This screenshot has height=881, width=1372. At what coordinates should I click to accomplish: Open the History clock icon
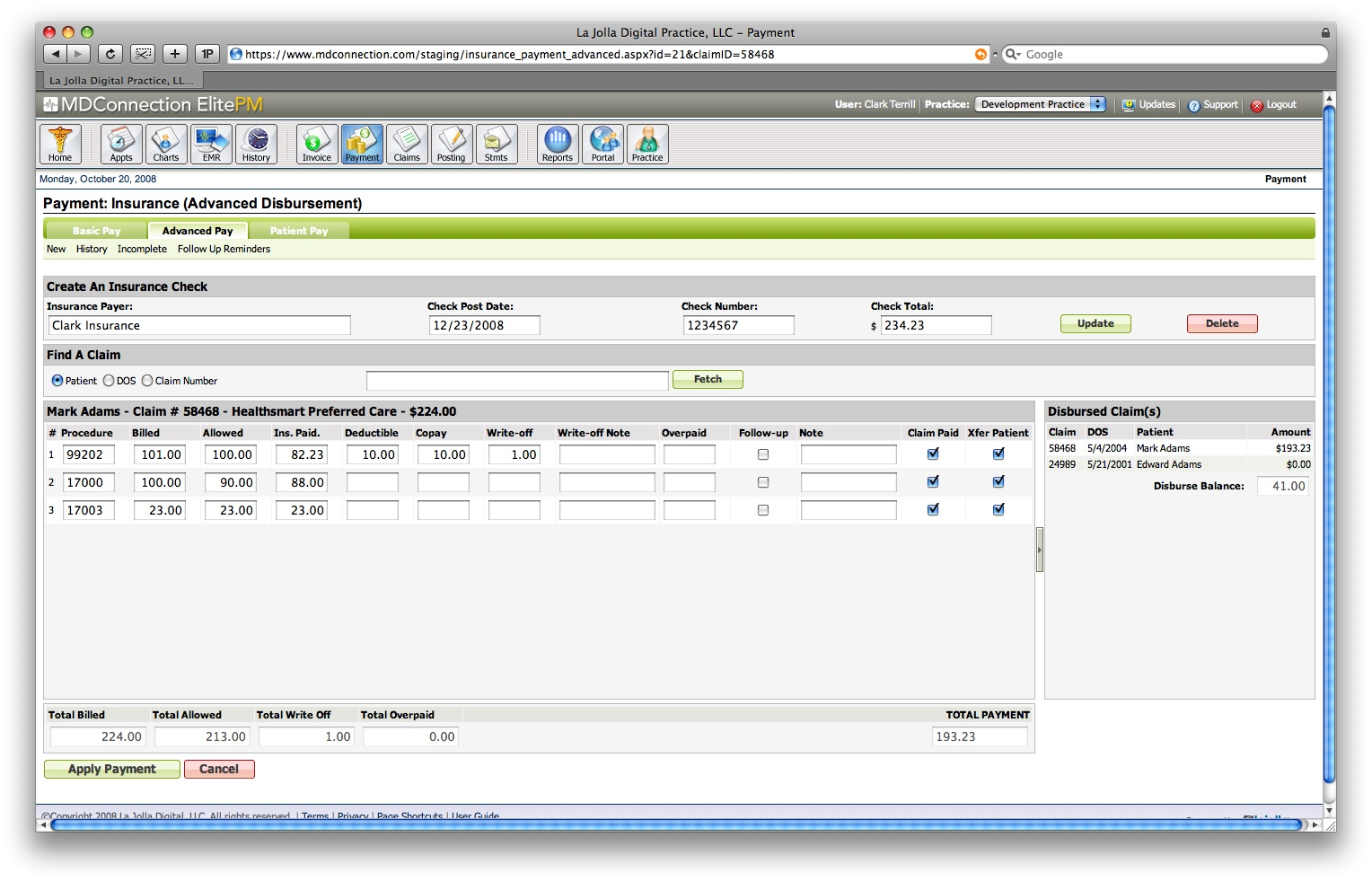point(256,144)
